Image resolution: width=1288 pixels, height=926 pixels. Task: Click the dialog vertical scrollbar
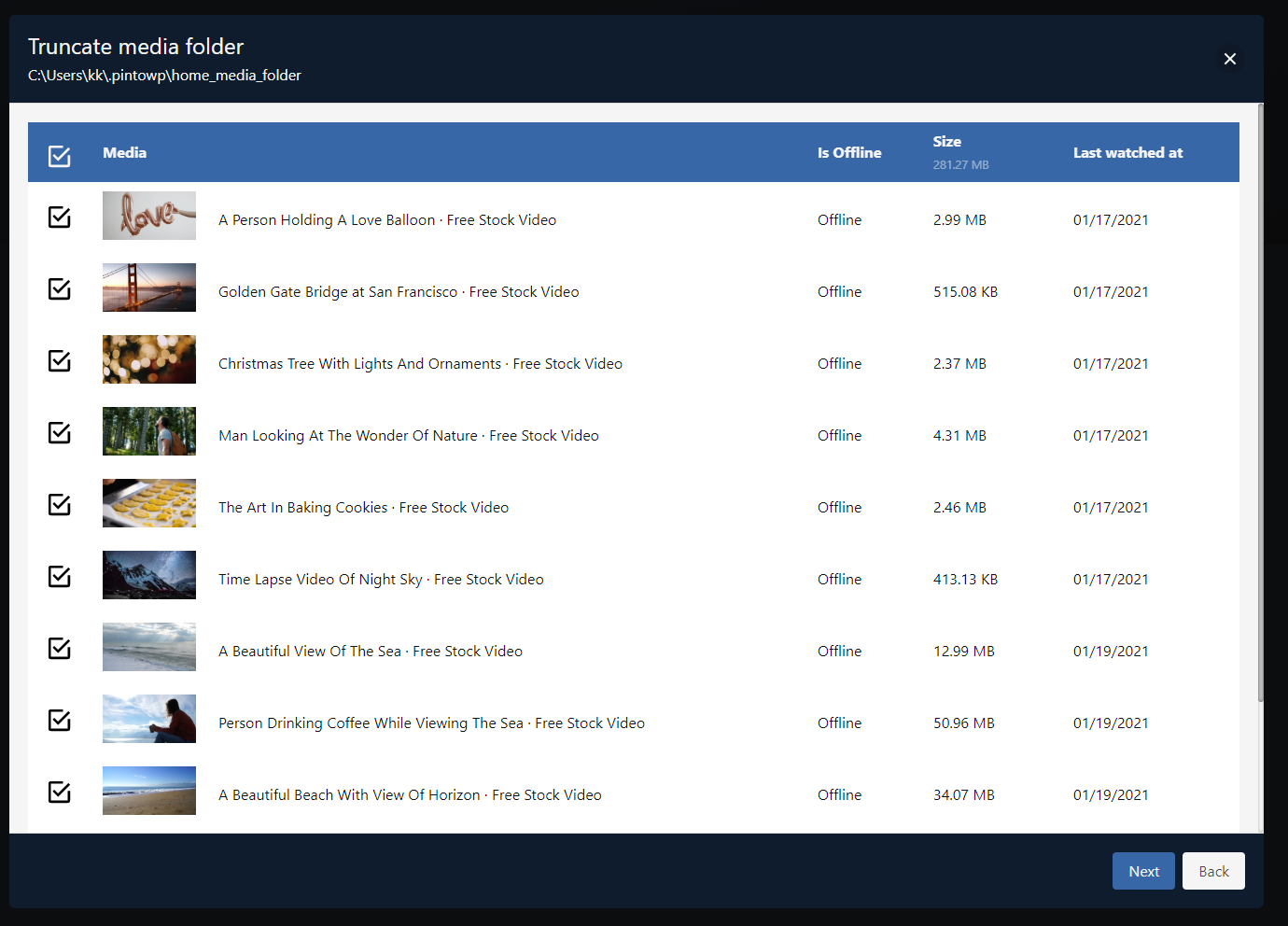(x=1261, y=403)
